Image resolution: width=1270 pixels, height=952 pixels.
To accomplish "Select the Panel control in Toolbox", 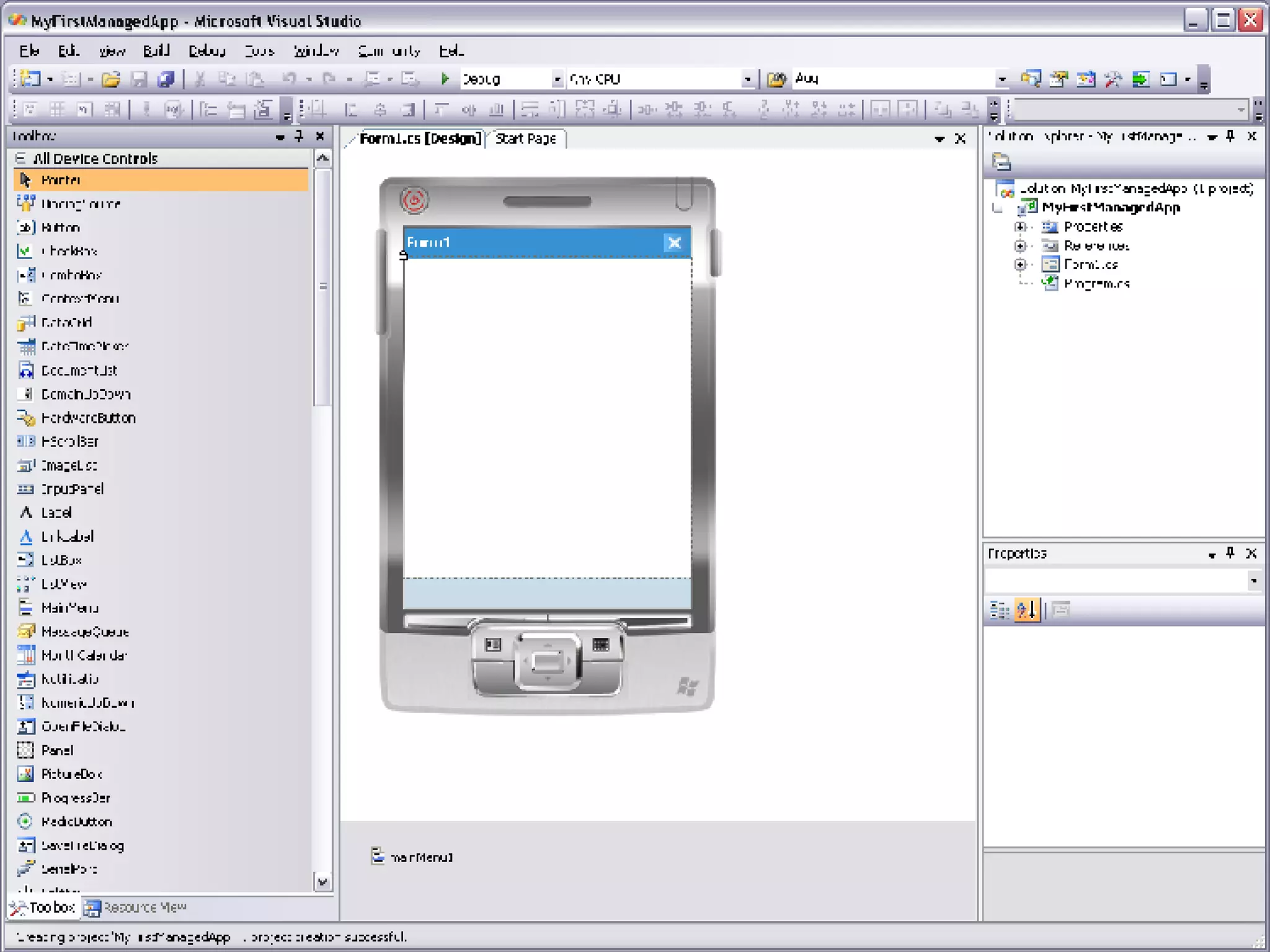I will 161,750.
